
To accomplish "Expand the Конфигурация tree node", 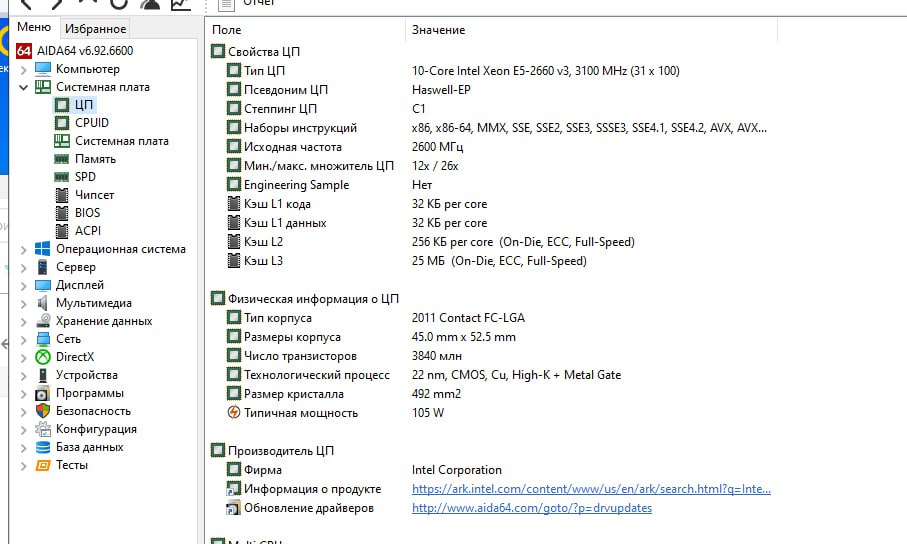I will pos(24,430).
